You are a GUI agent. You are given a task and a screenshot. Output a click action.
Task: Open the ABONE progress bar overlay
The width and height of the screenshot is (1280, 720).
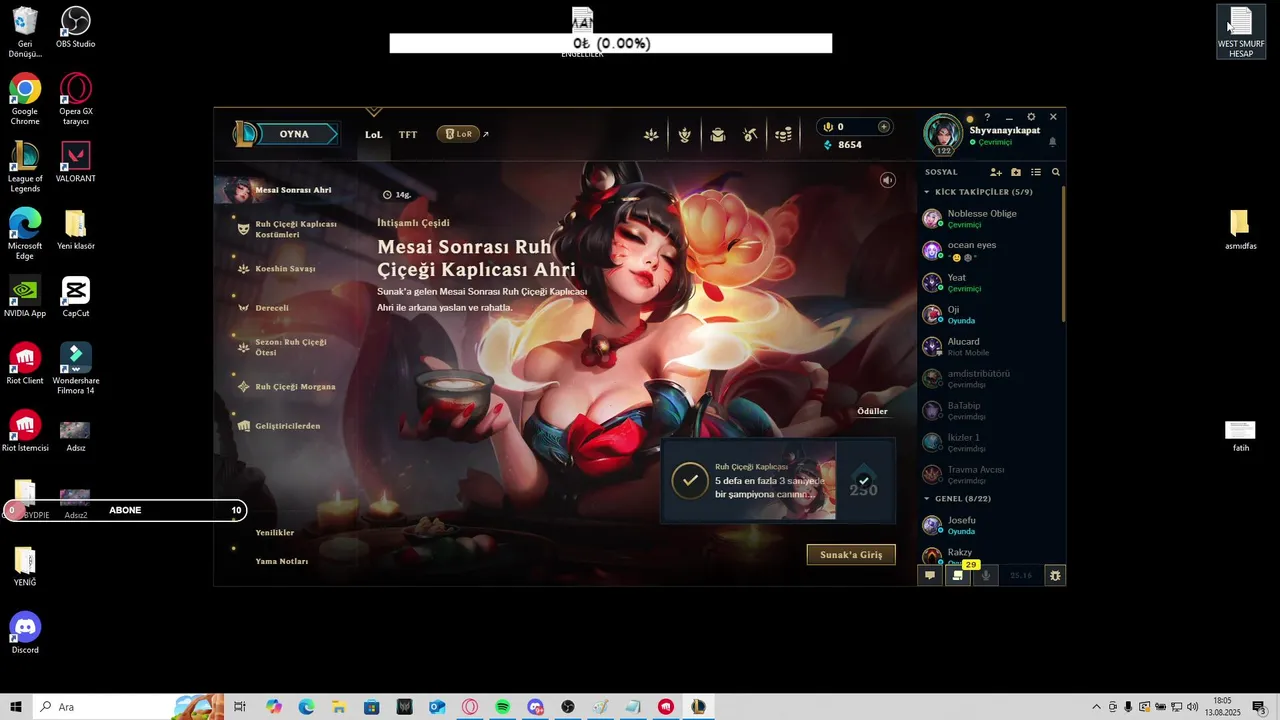pyautogui.click(x=125, y=510)
